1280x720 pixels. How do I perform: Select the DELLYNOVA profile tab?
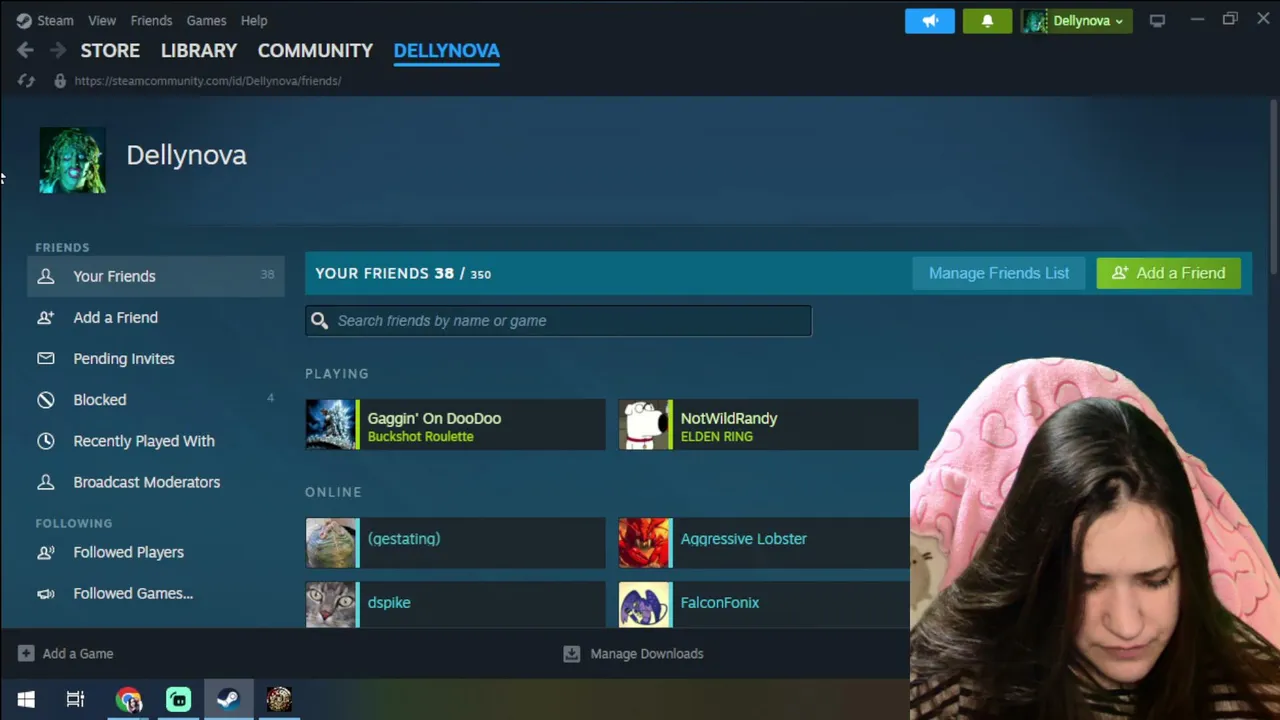tap(446, 50)
